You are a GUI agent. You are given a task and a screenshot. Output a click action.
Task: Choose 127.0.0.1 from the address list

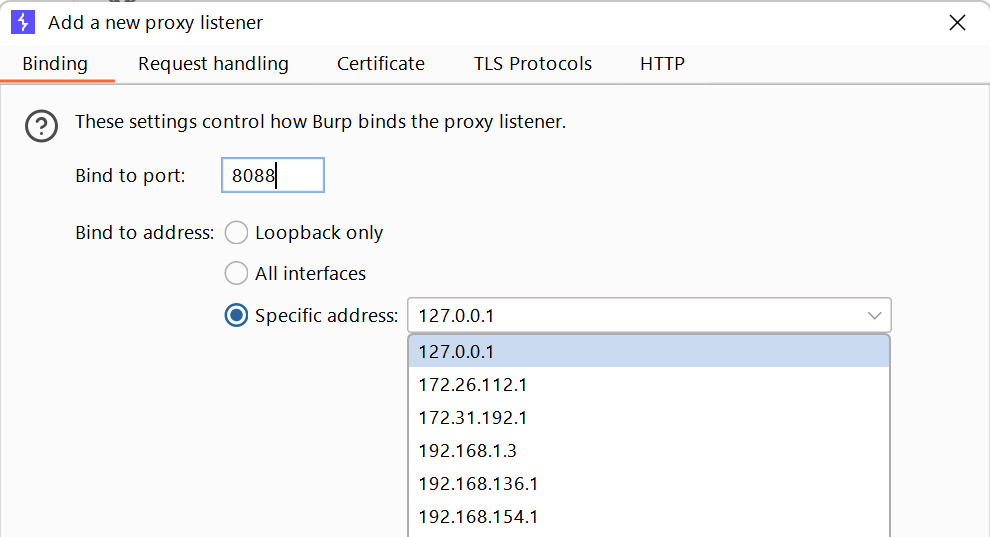pyautogui.click(x=648, y=352)
